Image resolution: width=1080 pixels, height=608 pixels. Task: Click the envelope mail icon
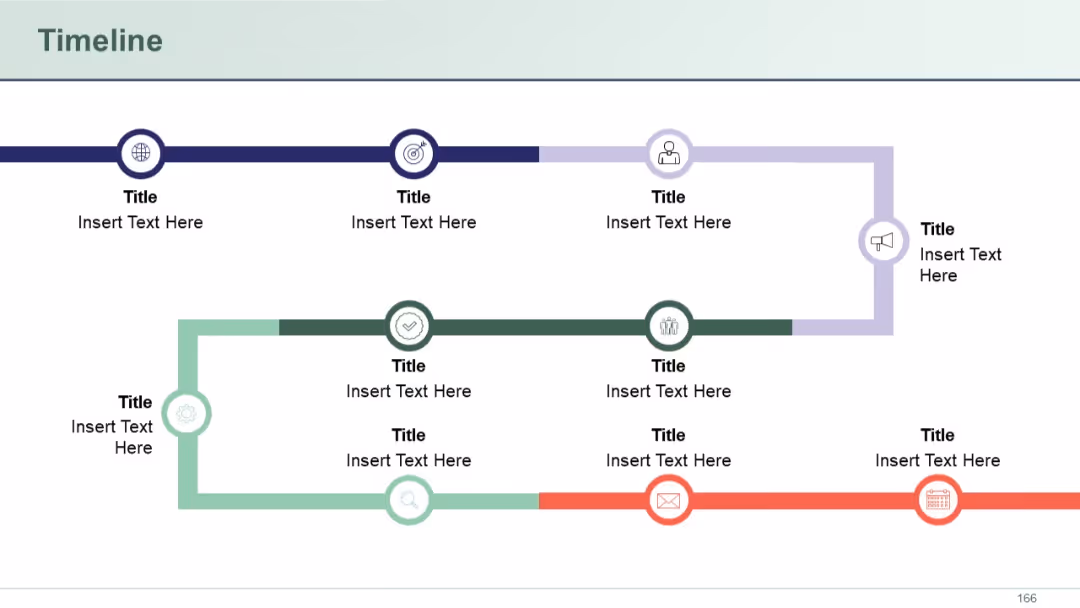click(x=668, y=500)
